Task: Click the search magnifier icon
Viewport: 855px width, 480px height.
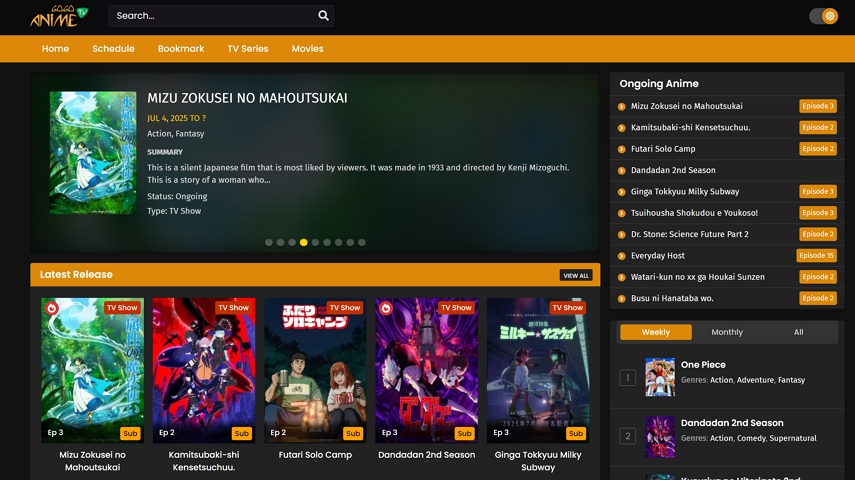Action: [323, 16]
